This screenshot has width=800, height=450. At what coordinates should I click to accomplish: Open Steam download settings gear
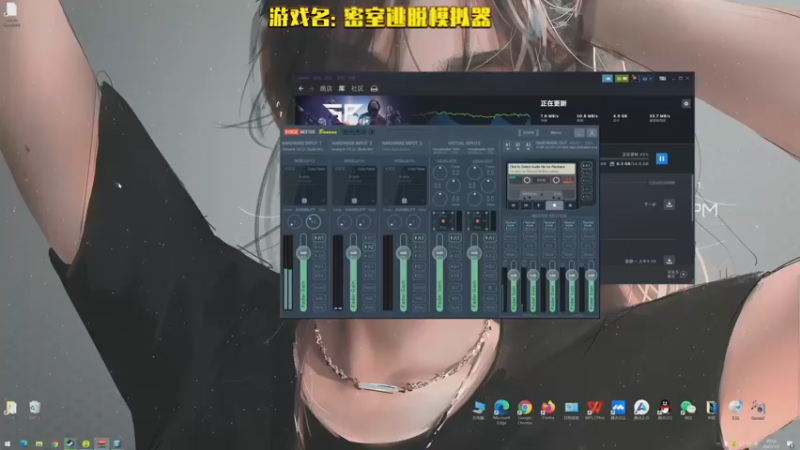(x=686, y=104)
